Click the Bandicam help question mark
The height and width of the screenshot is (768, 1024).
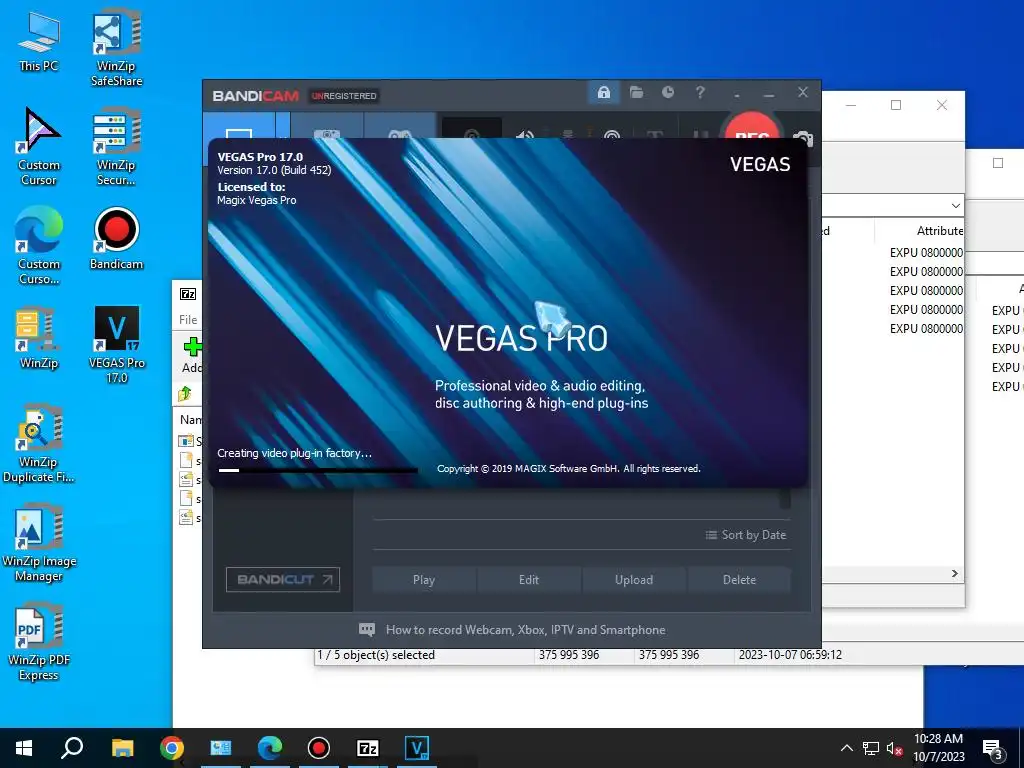[700, 93]
